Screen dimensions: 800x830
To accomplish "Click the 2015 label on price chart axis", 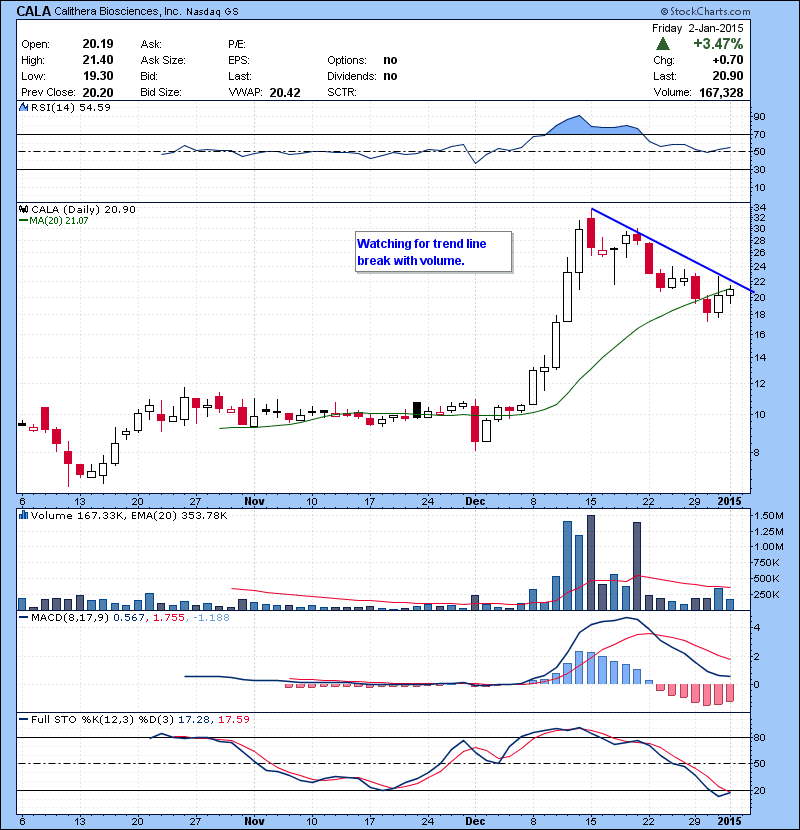I will (x=729, y=501).
